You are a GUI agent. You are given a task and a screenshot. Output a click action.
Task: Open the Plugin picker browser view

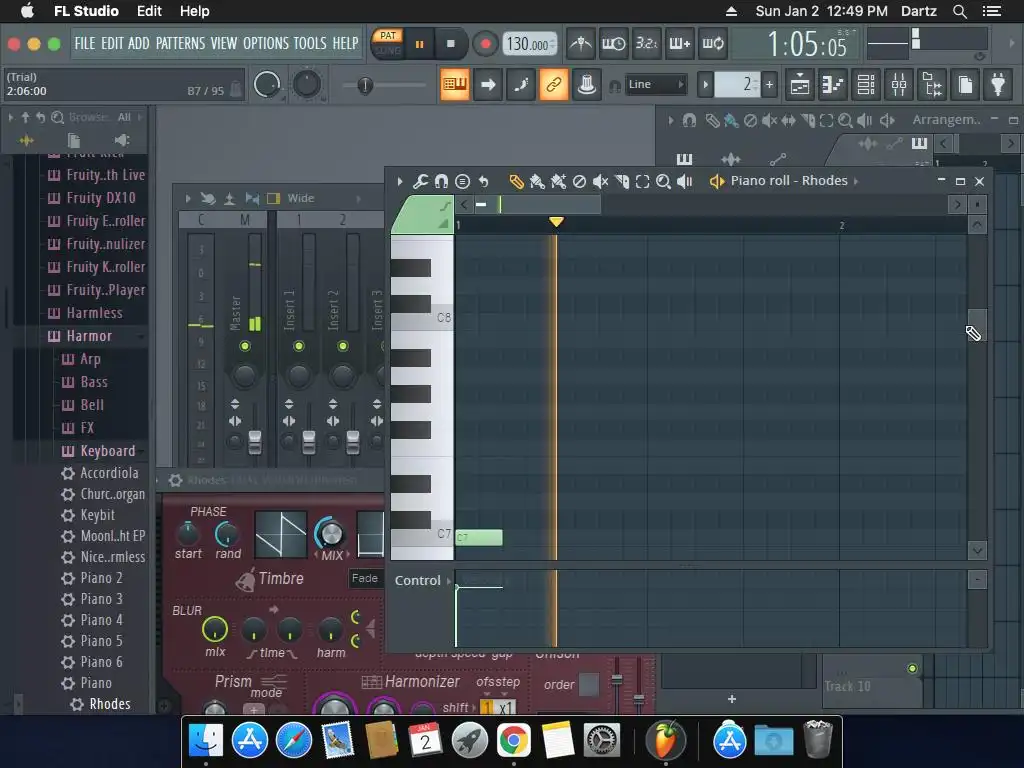coord(933,84)
